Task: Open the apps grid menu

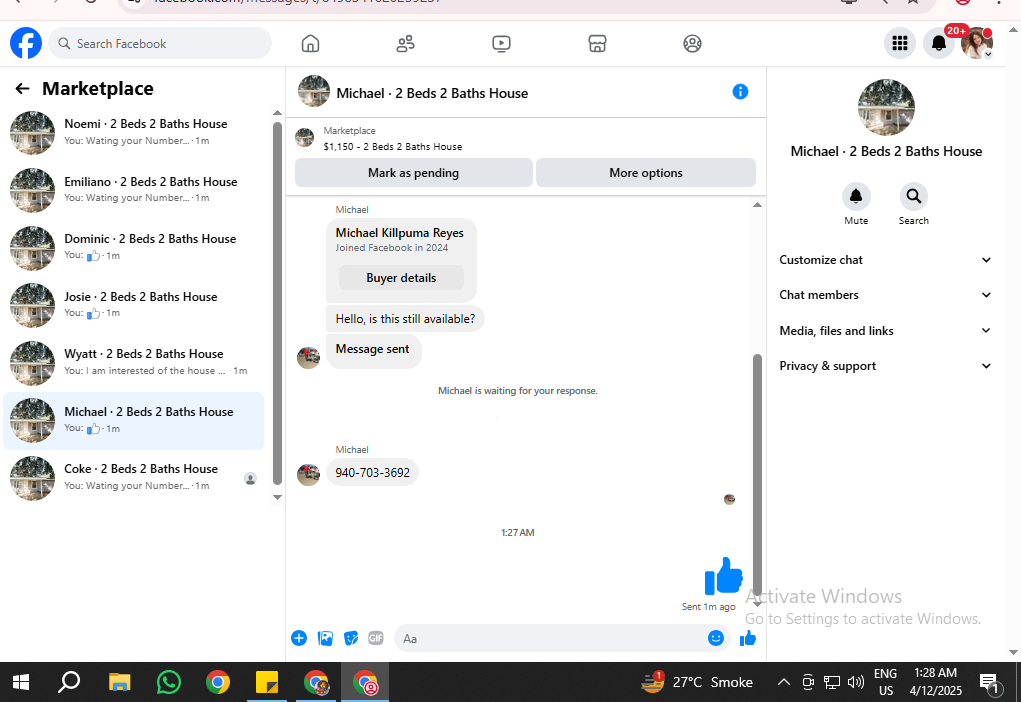Action: (900, 43)
